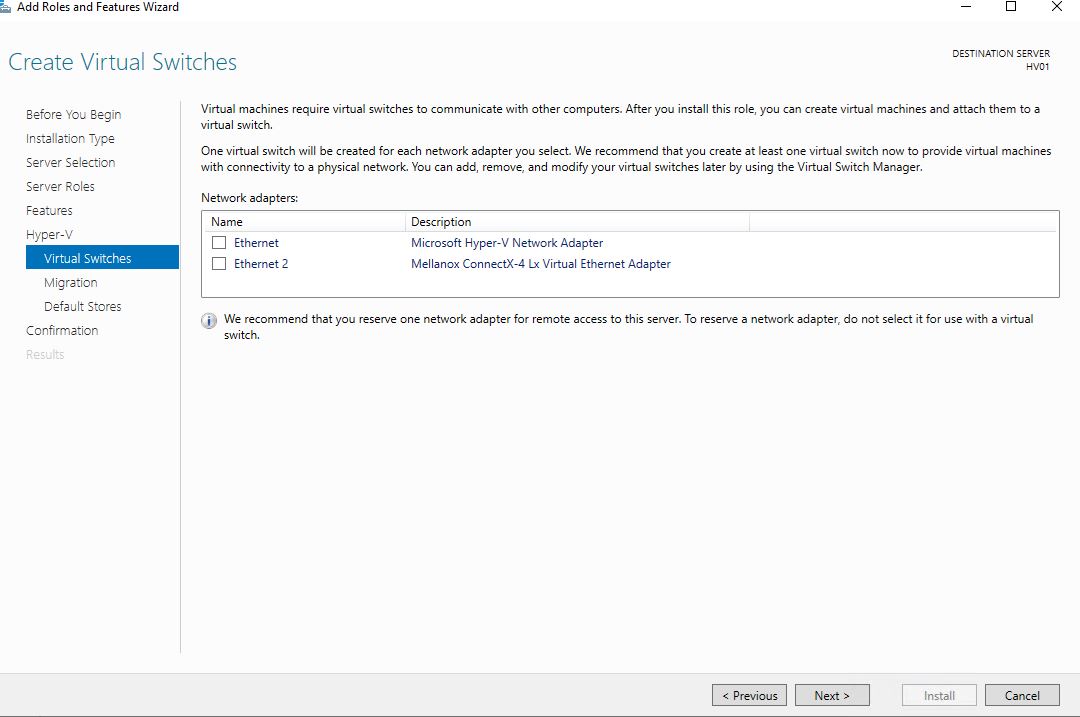Select the Mellanox ConnectX-4 Lx adapter row
1080x717 pixels.
540,264
